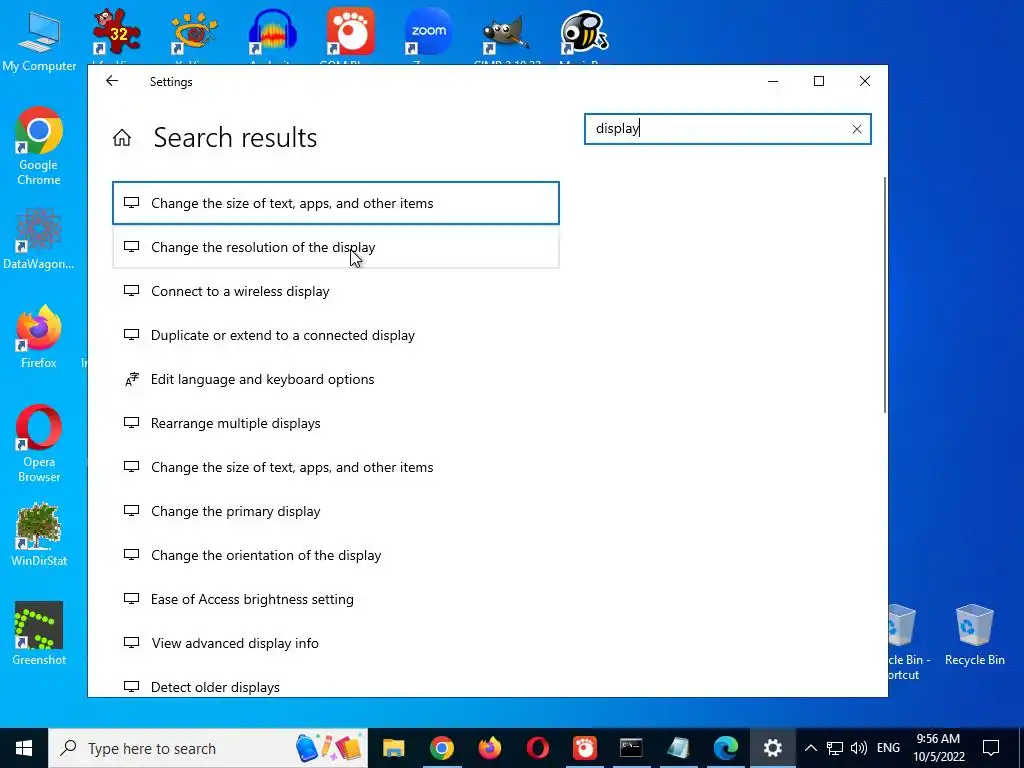Show hidden system tray icons
Screen dimensions: 1024x768
pos(810,748)
